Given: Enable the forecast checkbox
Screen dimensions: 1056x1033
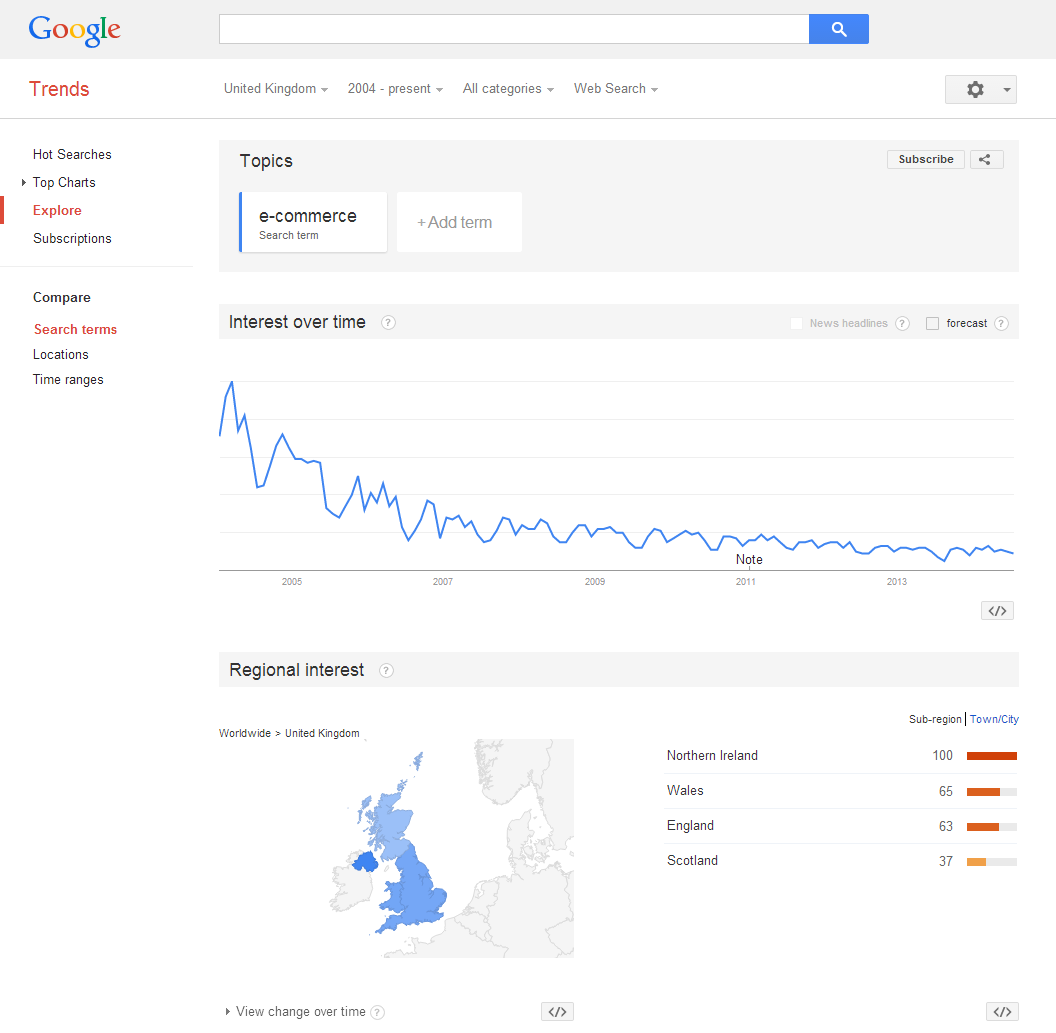Looking at the screenshot, I should 932,323.
